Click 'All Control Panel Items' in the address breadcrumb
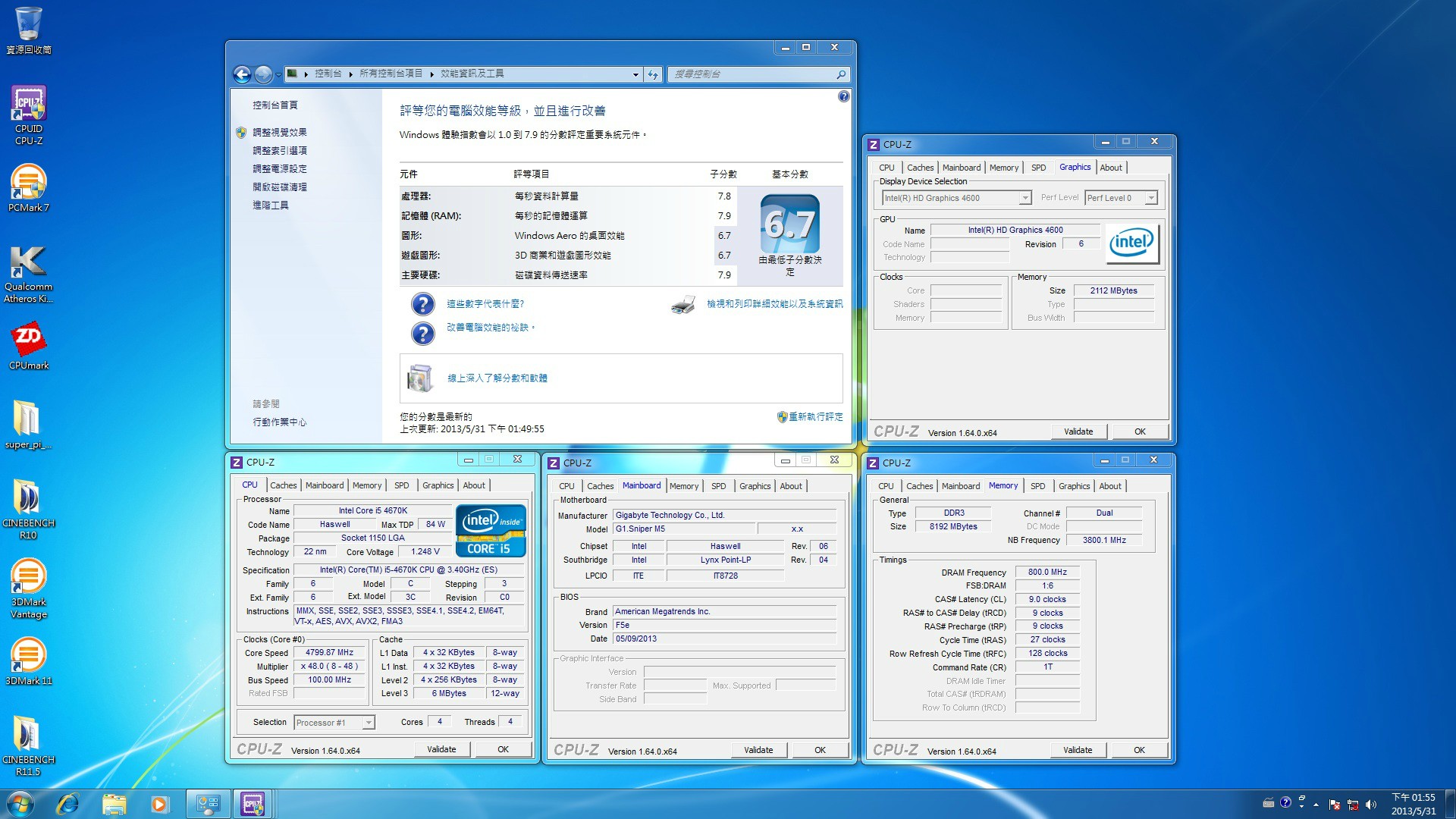This screenshot has width=1456, height=819. [x=391, y=74]
